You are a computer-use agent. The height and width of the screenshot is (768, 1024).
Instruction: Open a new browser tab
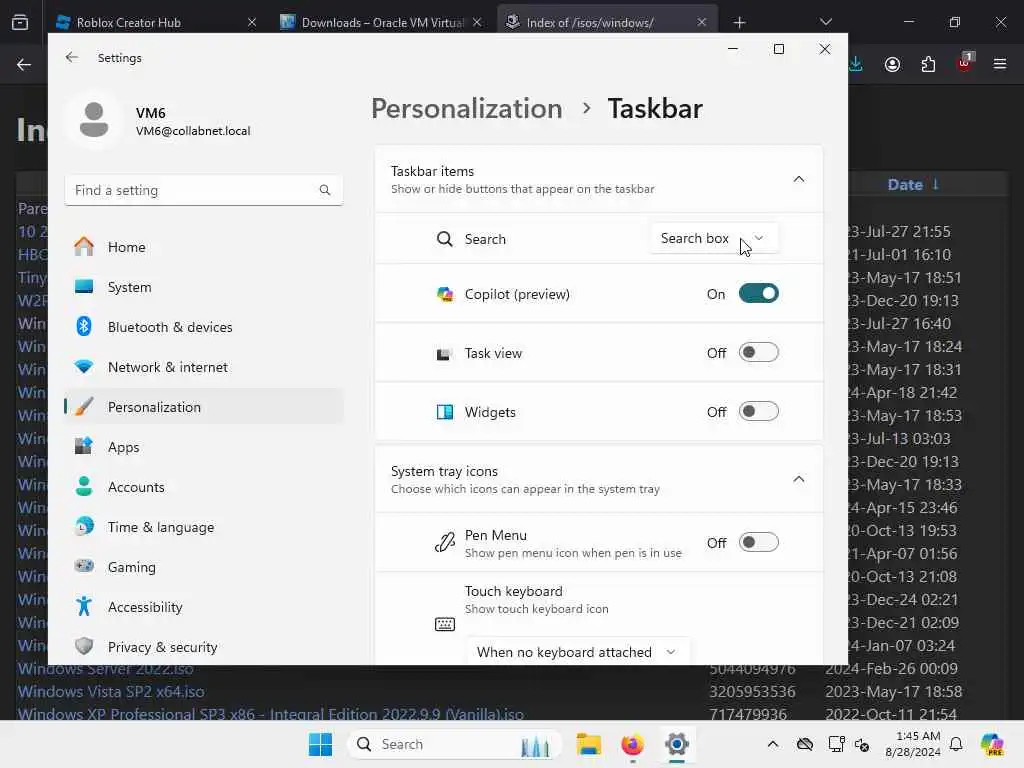click(739, 22)
